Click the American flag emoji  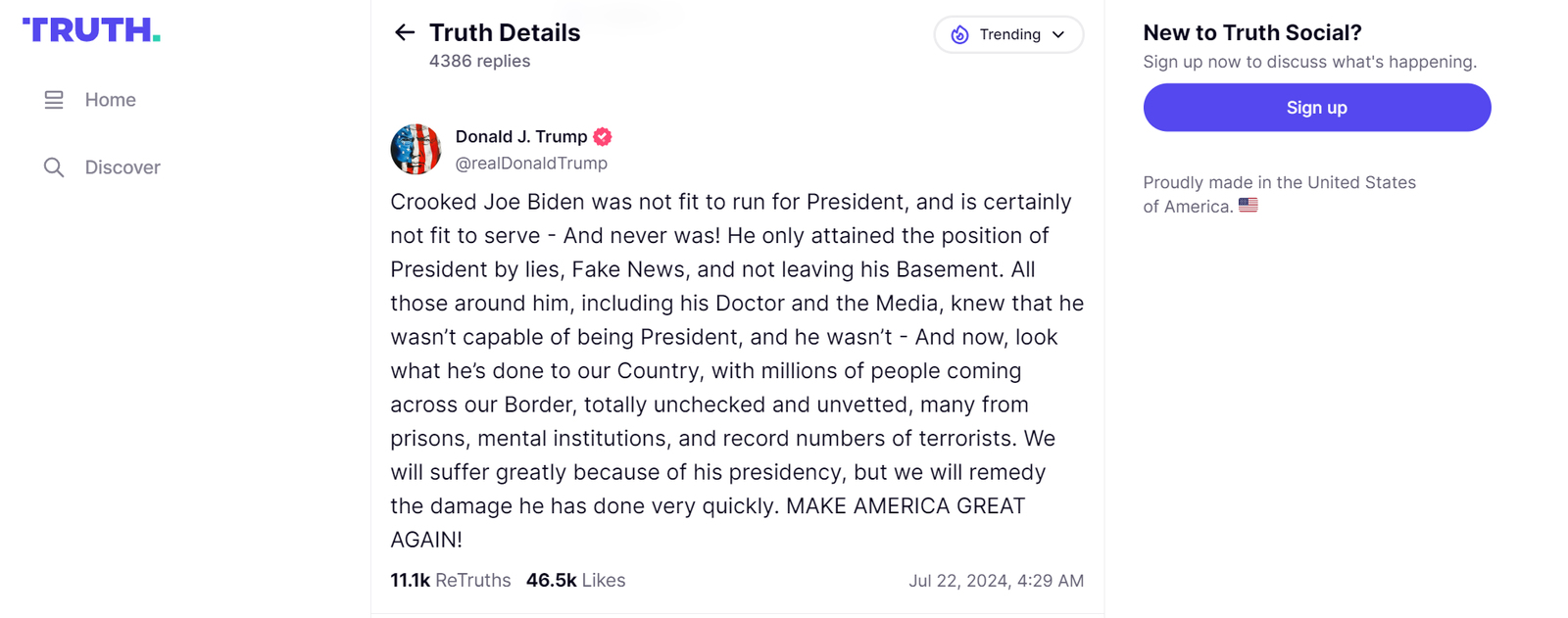1248,206
